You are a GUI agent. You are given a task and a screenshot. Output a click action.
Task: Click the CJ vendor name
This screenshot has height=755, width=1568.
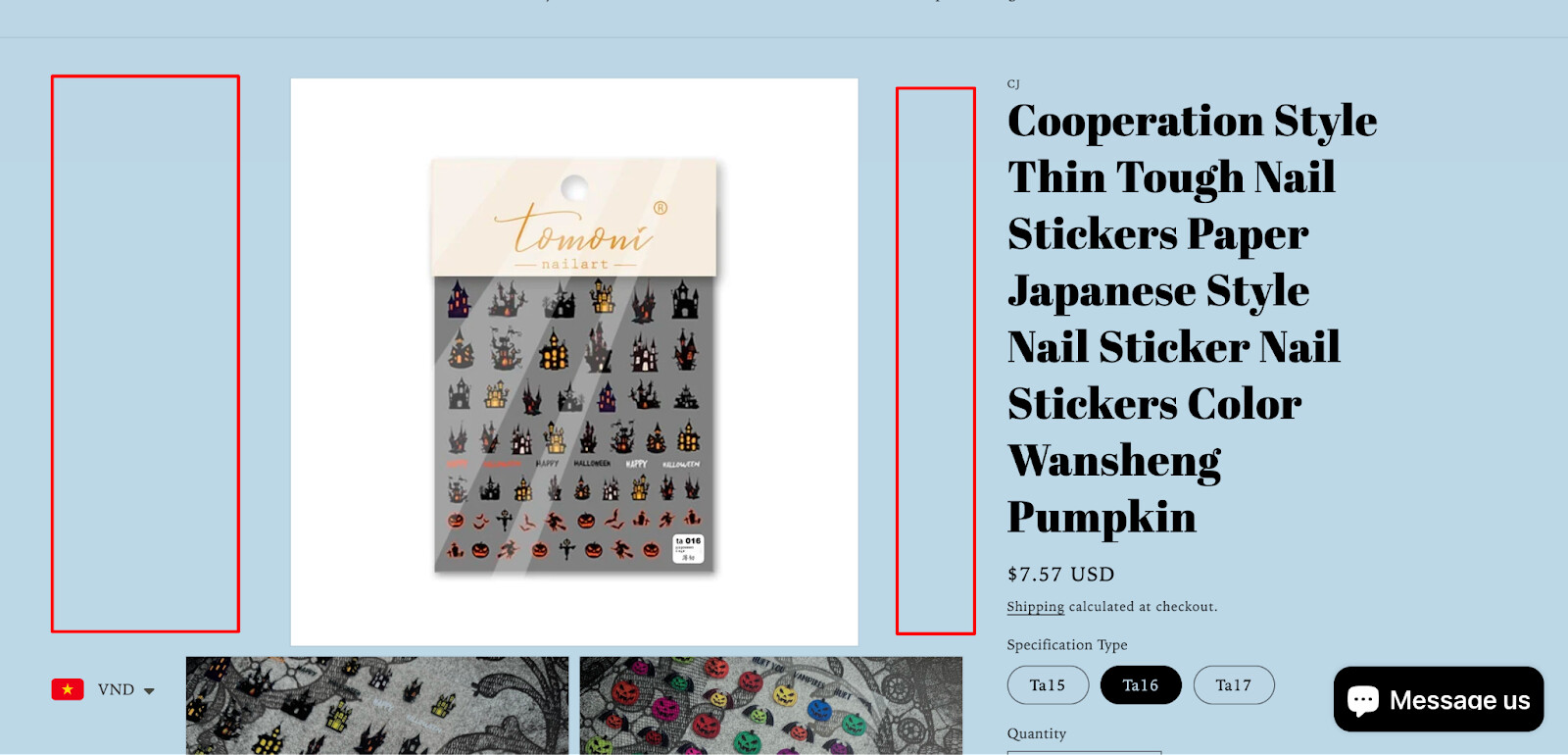1013,84
